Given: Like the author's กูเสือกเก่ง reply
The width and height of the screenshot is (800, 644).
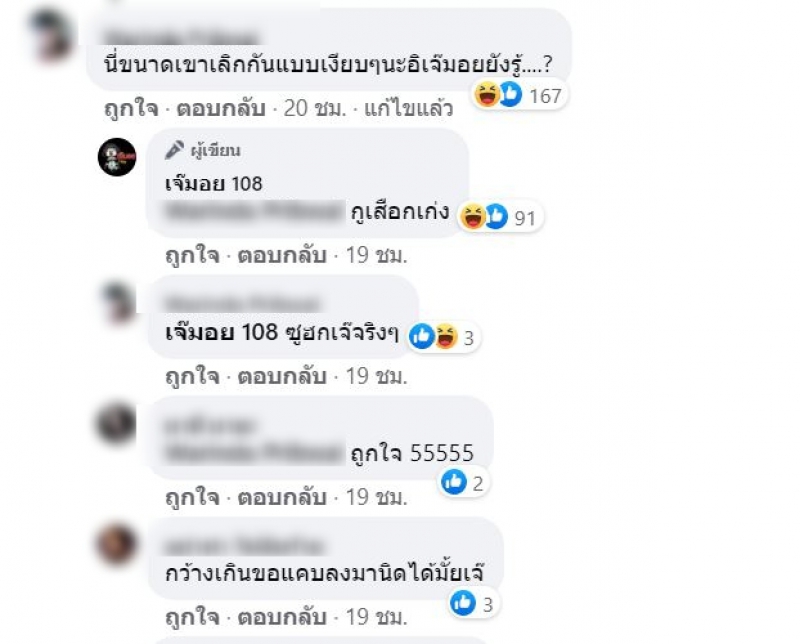Looking at the screenshot, I should pyautogui.click(x=193, y=255).
